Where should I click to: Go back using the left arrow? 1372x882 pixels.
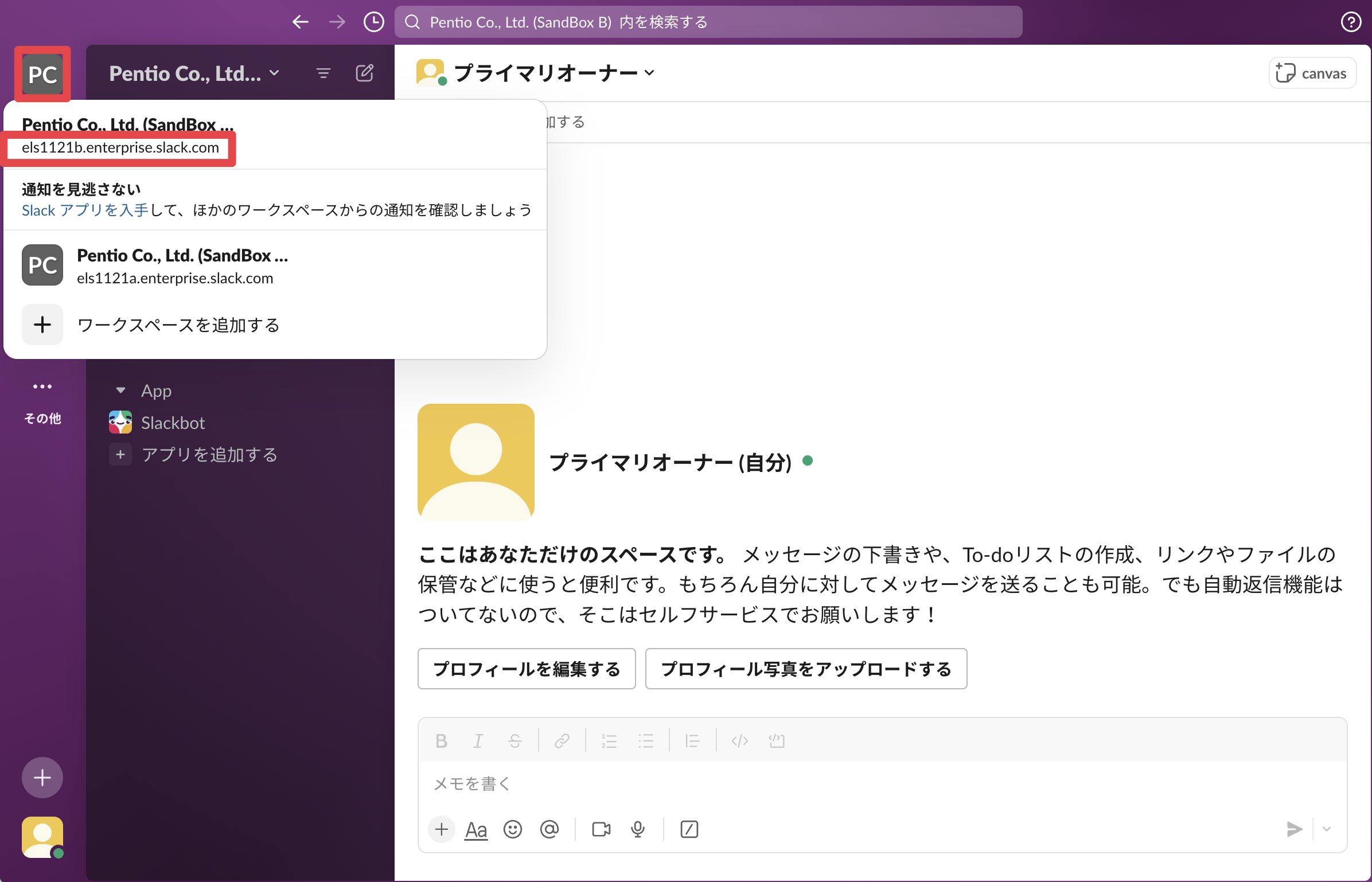coord(300,22)
